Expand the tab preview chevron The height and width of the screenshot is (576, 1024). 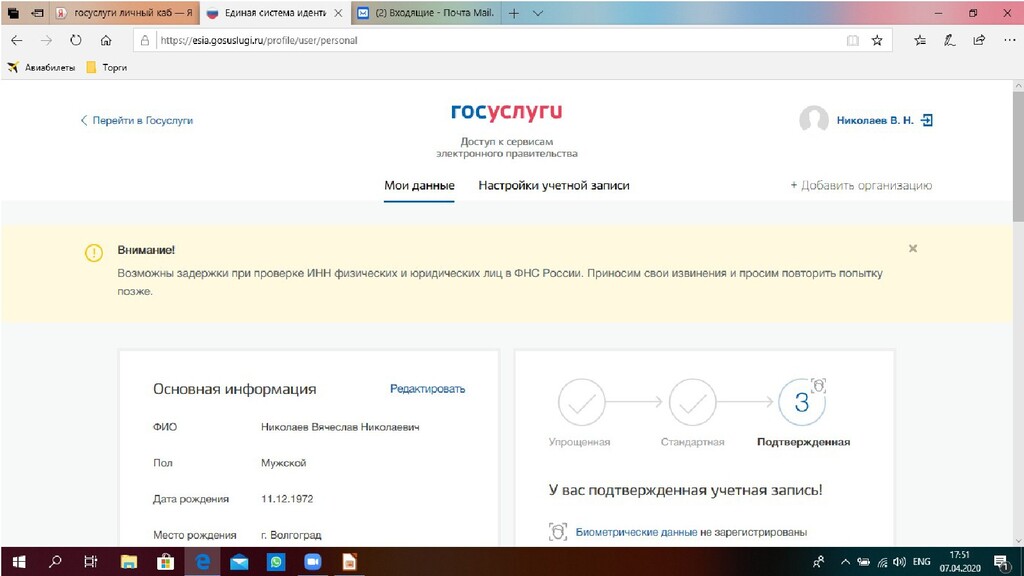pyautogui.click(x=537, y=13)
